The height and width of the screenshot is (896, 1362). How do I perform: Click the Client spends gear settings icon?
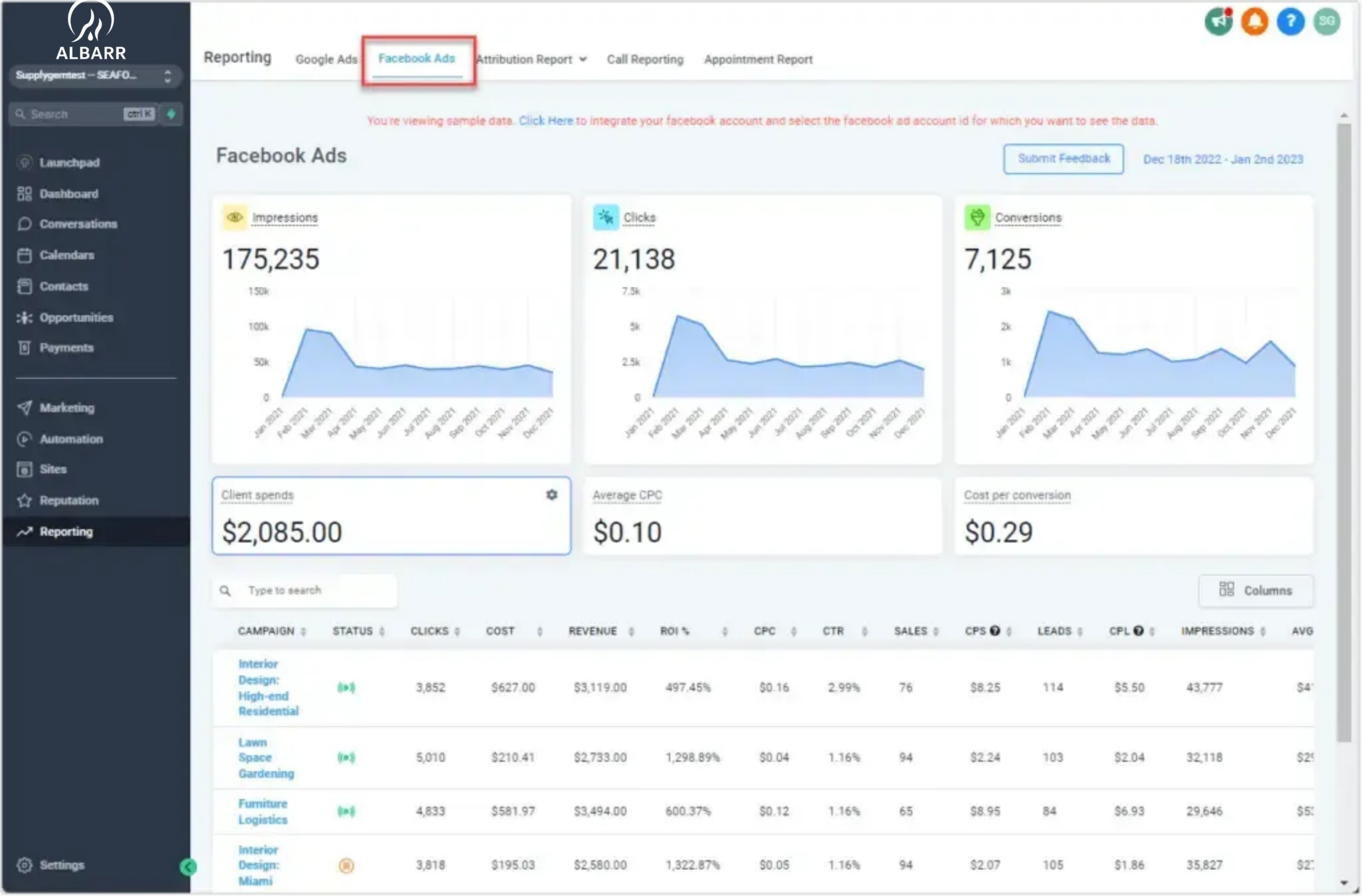(552, 495)
